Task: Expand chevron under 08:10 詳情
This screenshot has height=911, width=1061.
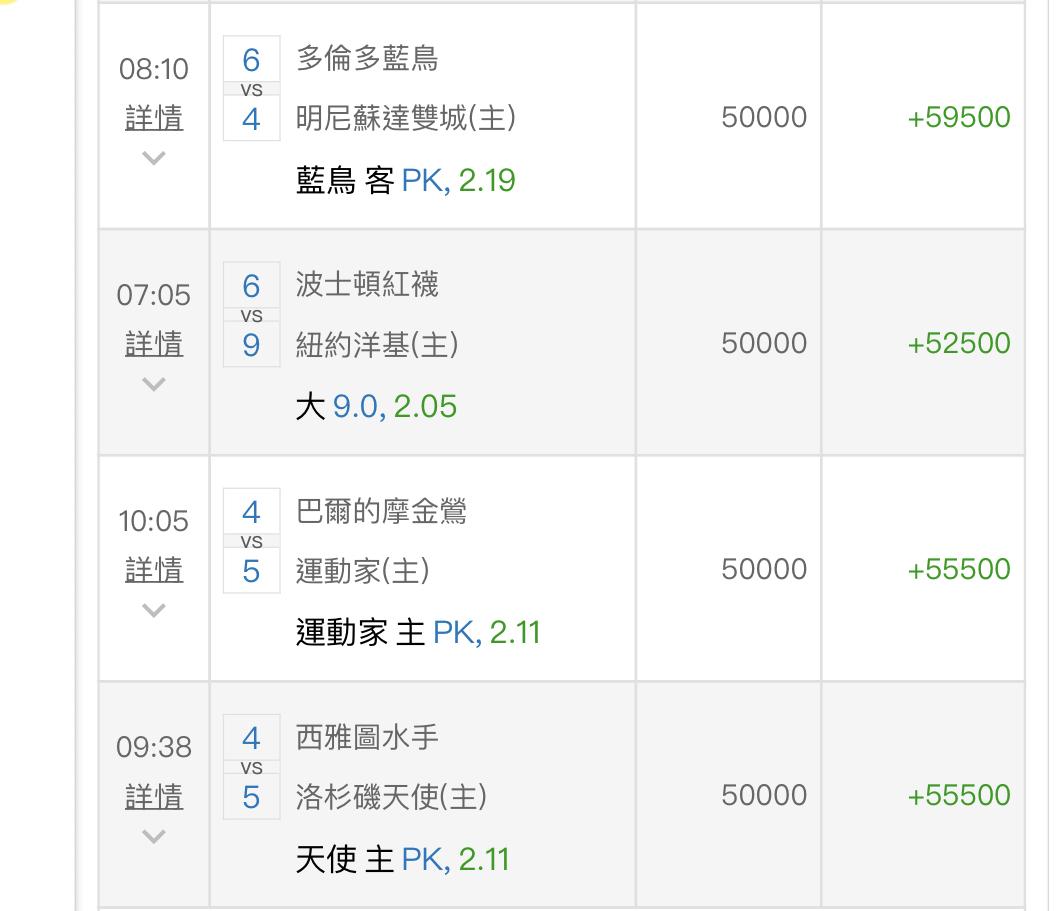Action: pyautogui.click(x=153, y=157)
